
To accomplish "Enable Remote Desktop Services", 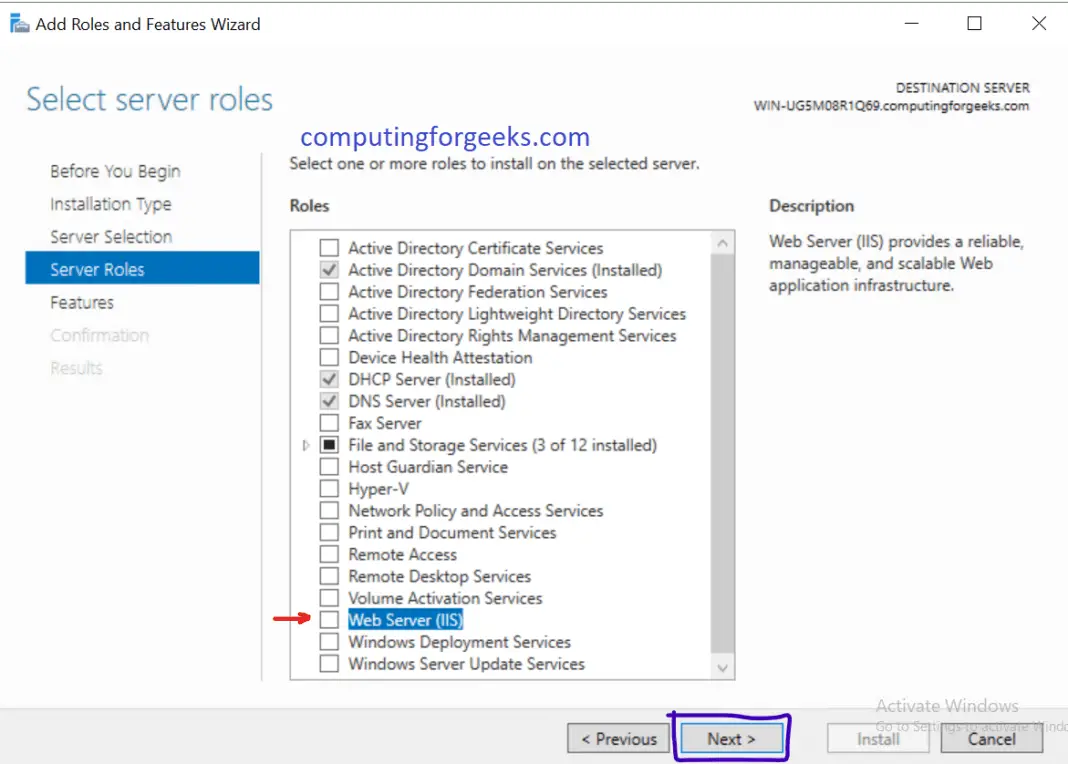I will pyautogui.click(x=329, y=576).
